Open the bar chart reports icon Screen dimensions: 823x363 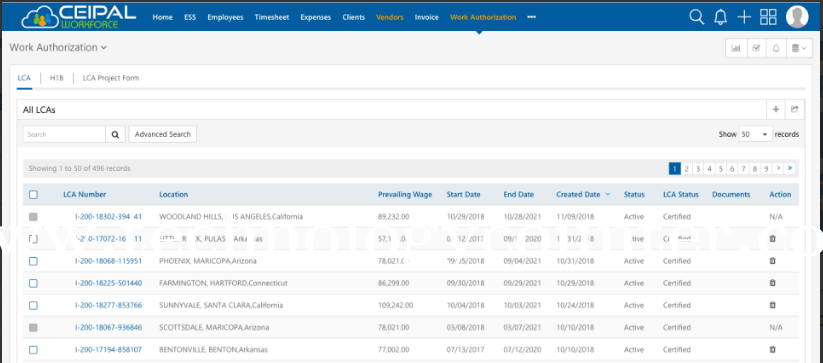pyautogui.click(x=736, y=48)
